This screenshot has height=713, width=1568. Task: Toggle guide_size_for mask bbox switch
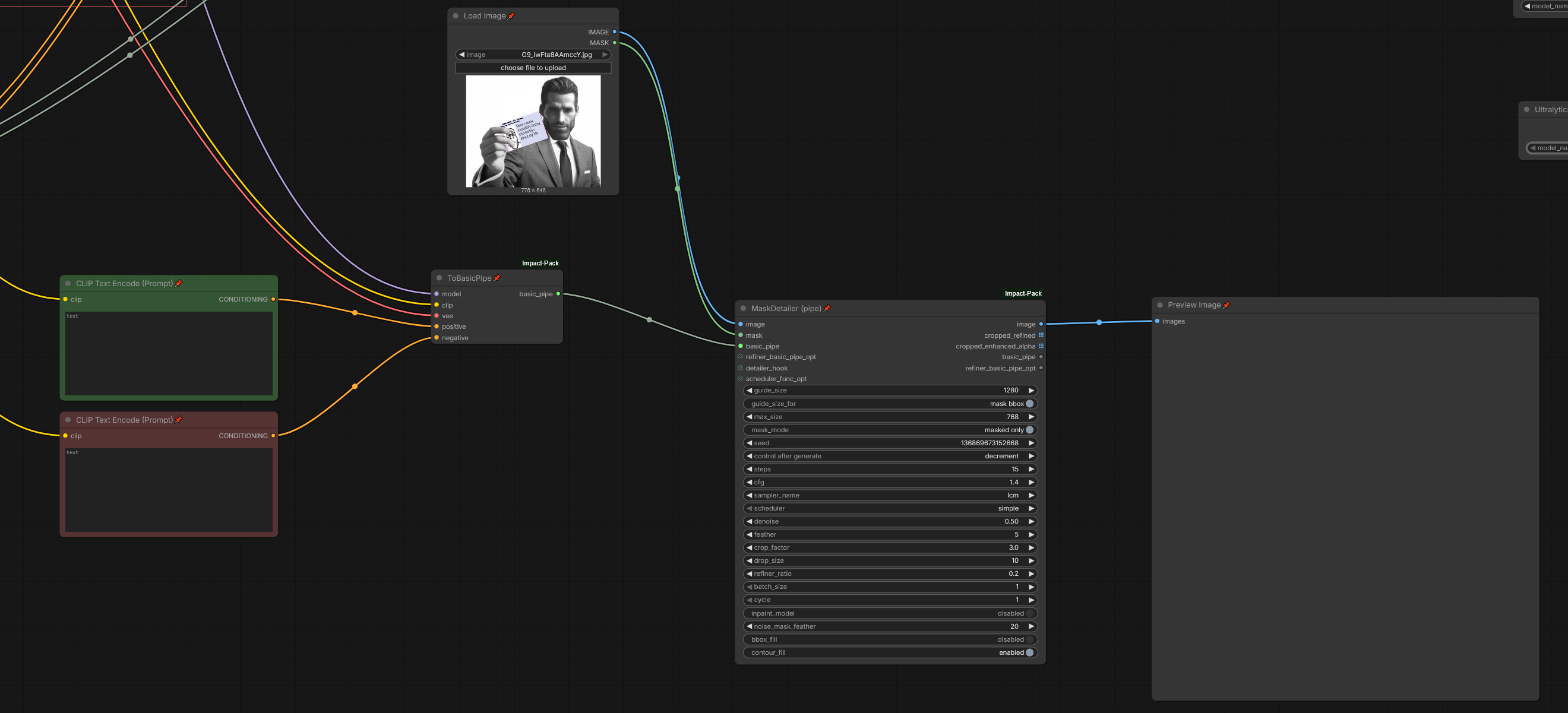(1029, 404)
